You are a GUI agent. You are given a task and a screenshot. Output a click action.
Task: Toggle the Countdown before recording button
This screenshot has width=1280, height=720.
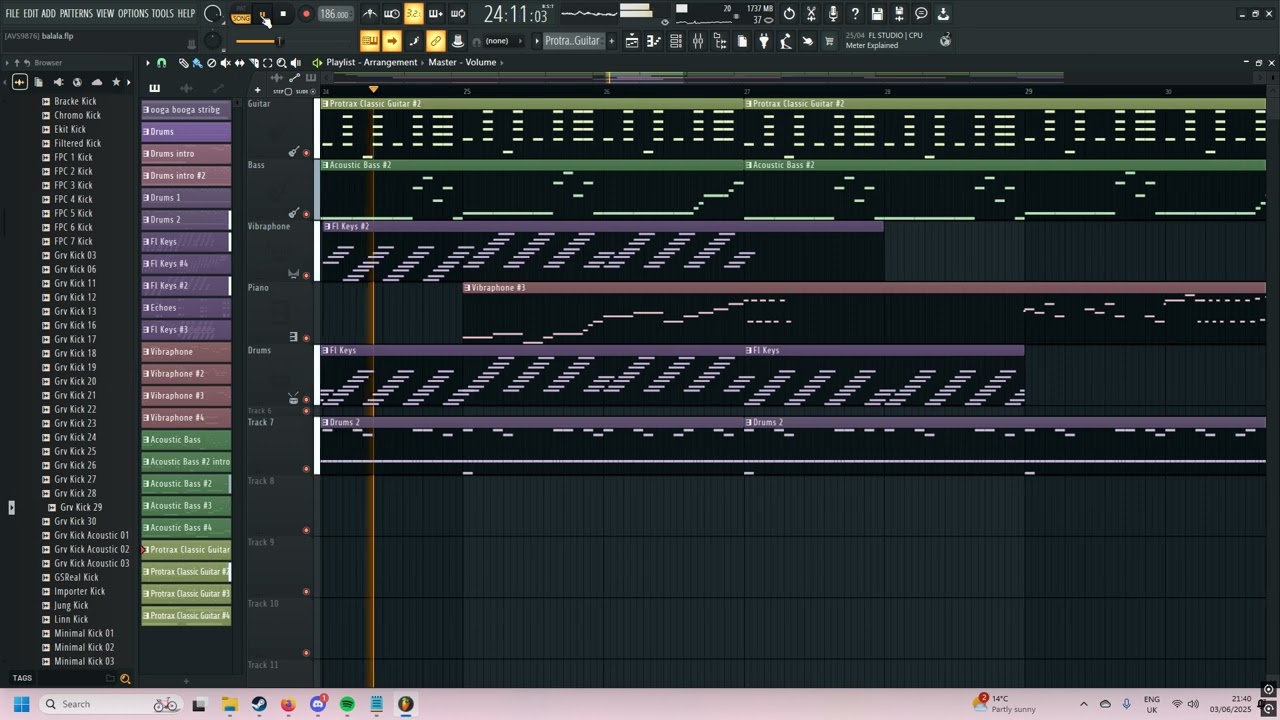(413, 14)
